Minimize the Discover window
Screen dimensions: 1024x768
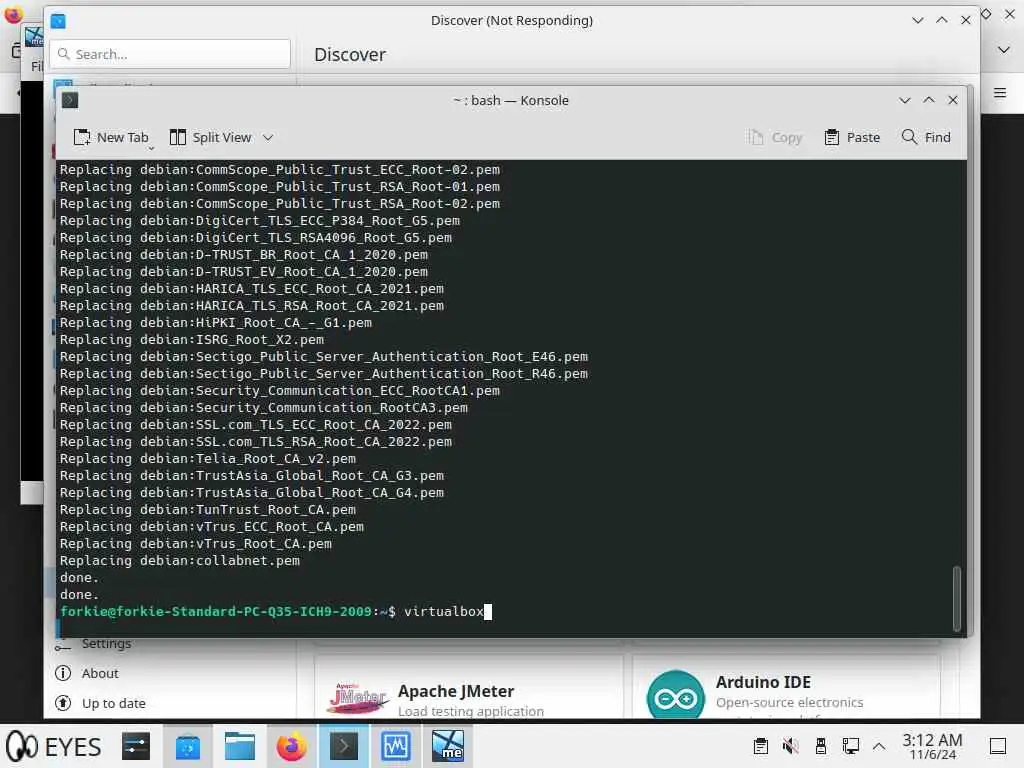918,20
